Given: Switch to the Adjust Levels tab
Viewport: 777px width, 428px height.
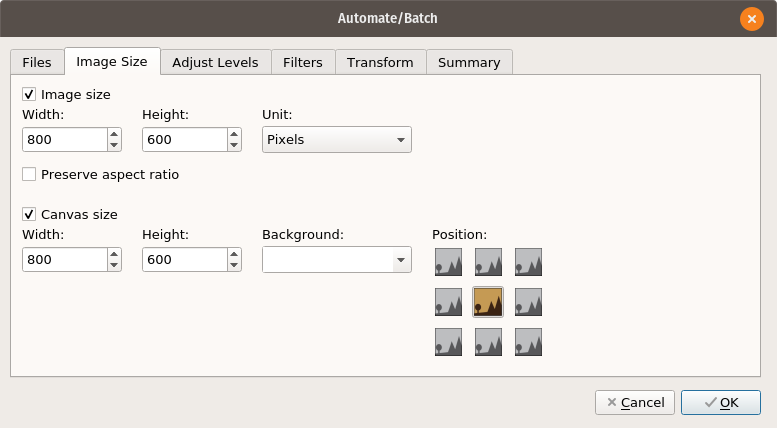Looking at the screenshot, I should point(216,62).
